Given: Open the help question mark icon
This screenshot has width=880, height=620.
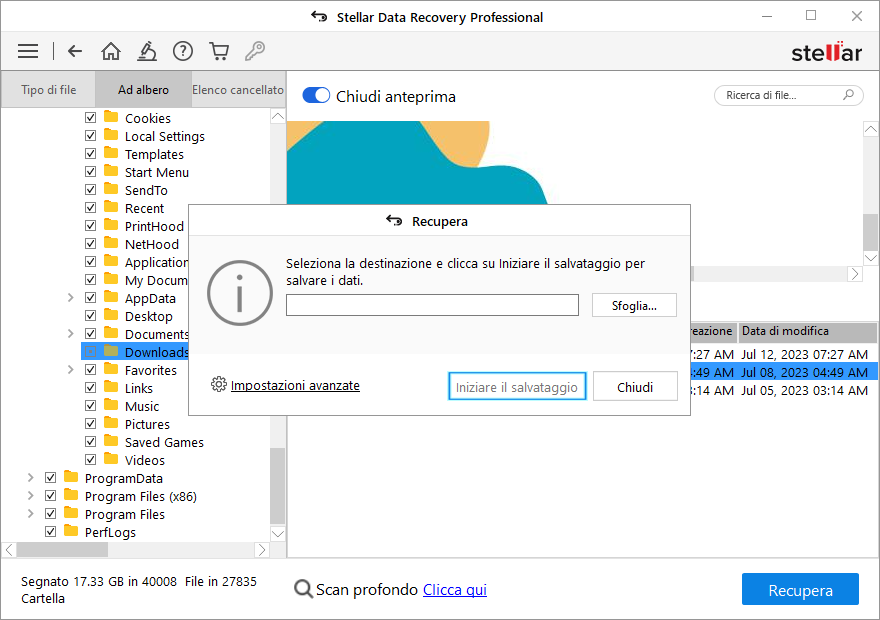Looking at the screenshot, I should [182, 51].
